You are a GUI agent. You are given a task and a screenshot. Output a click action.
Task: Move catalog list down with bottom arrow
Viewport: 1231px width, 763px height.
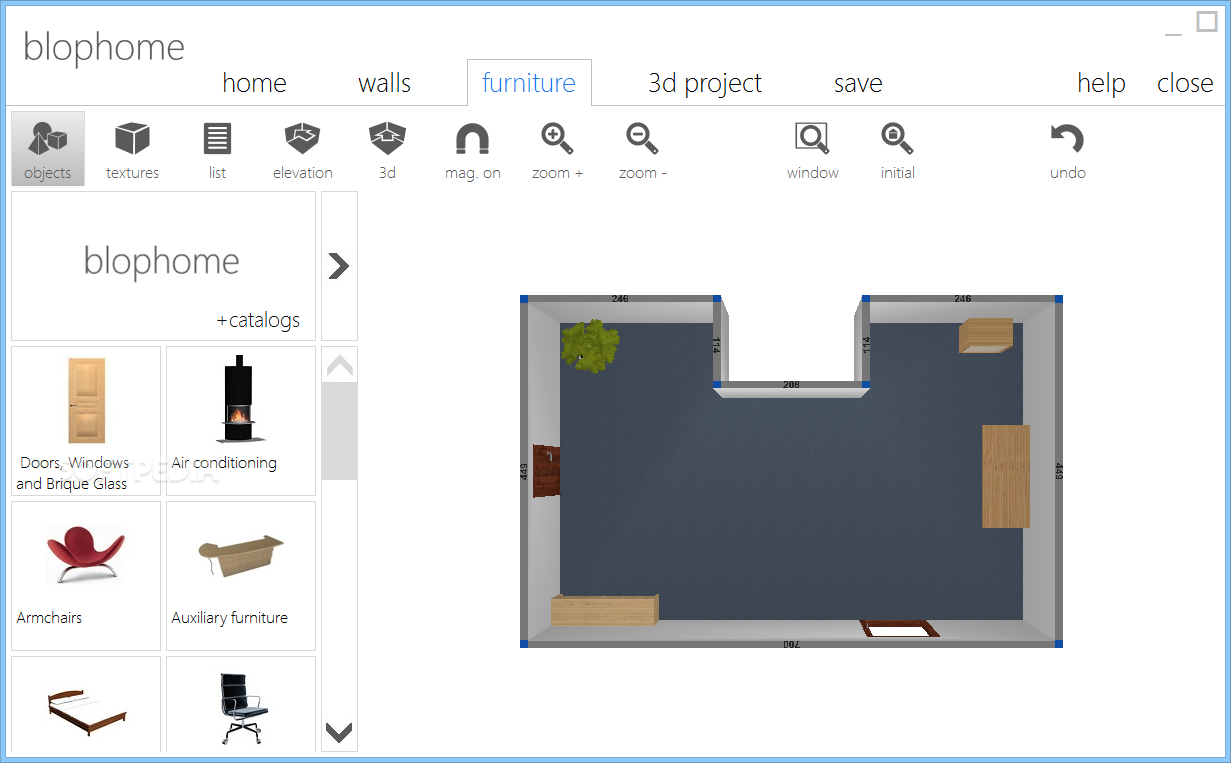(x=340, y=733)
